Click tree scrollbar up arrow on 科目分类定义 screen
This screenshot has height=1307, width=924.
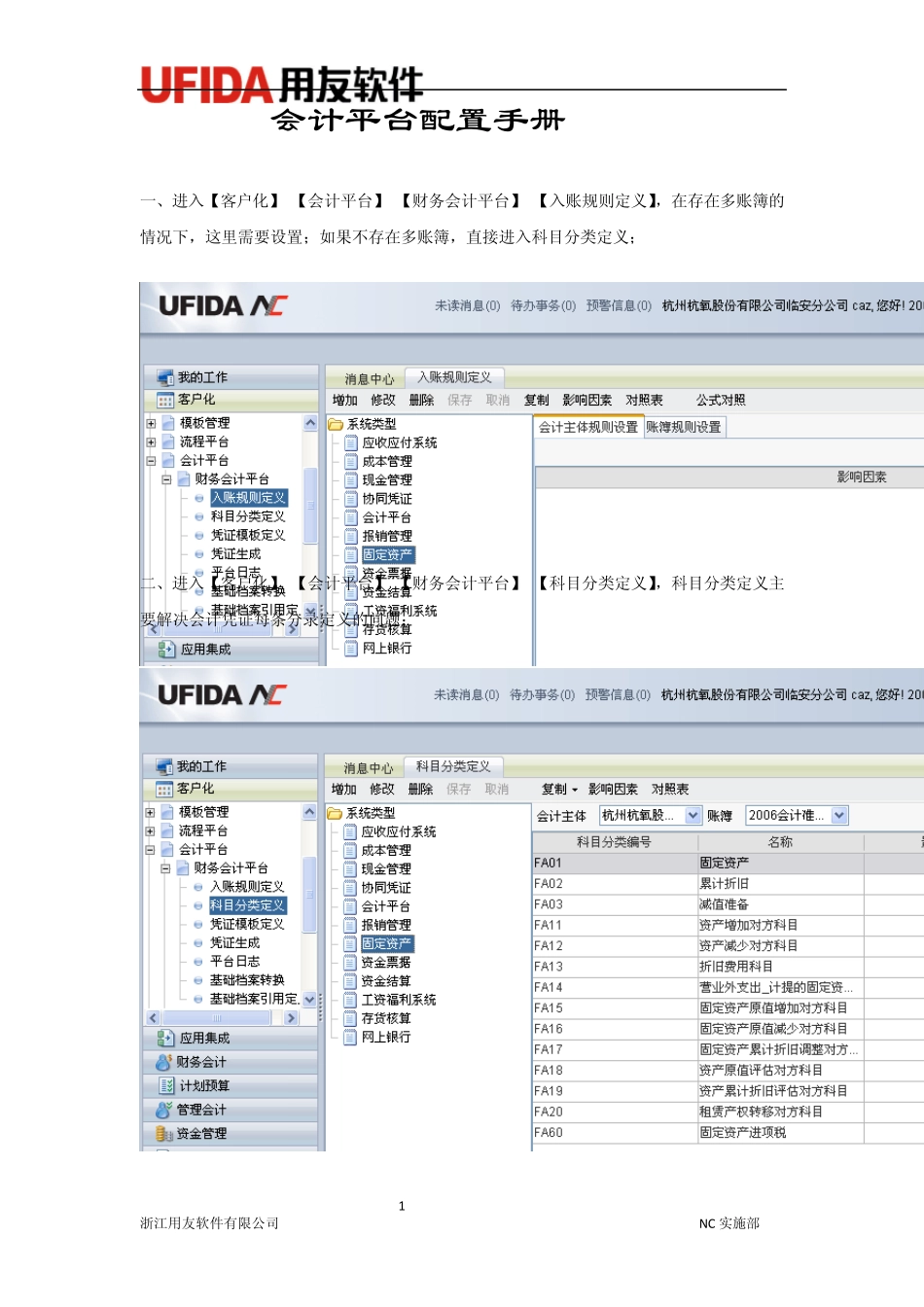309,812
